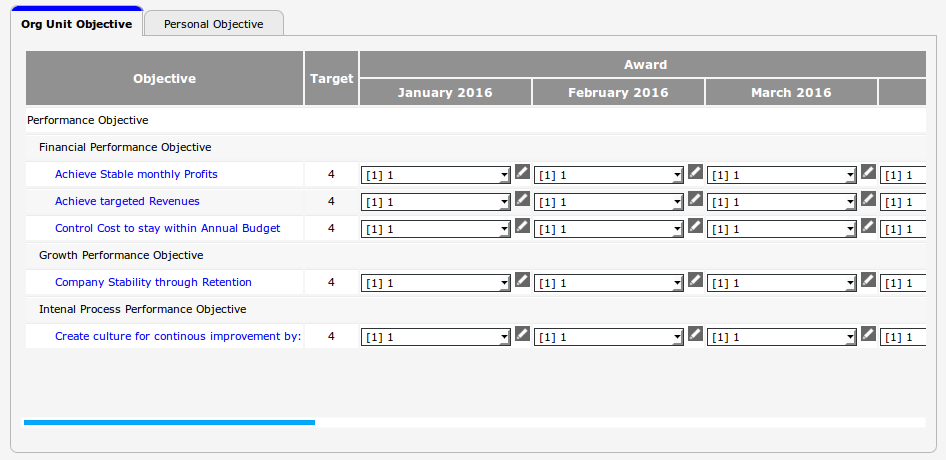
Task: Select the Org Unit Objective tab
Action: pyautogui.click(x=77, y=24)
